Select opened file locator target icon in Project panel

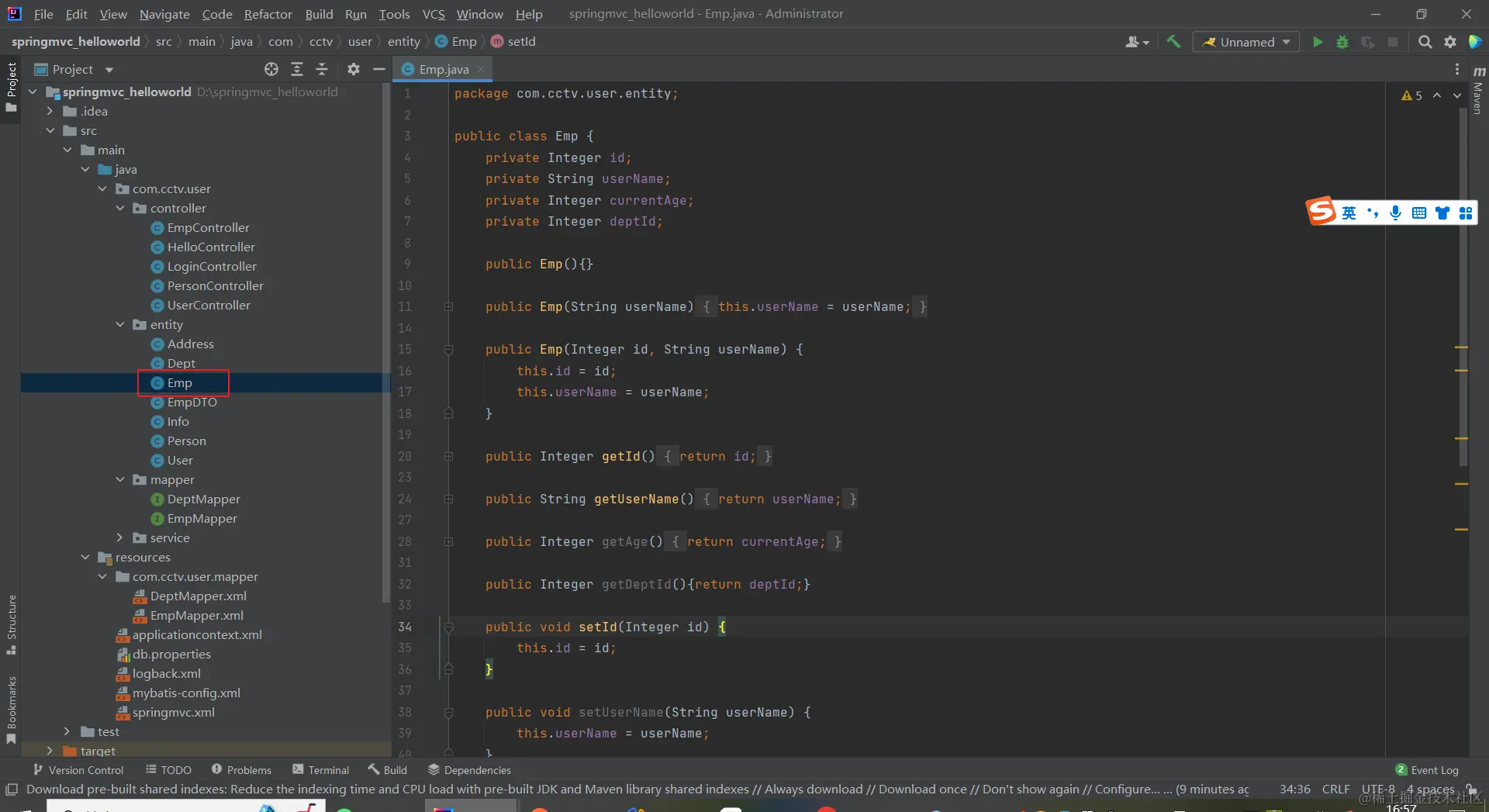click(271, 70)
